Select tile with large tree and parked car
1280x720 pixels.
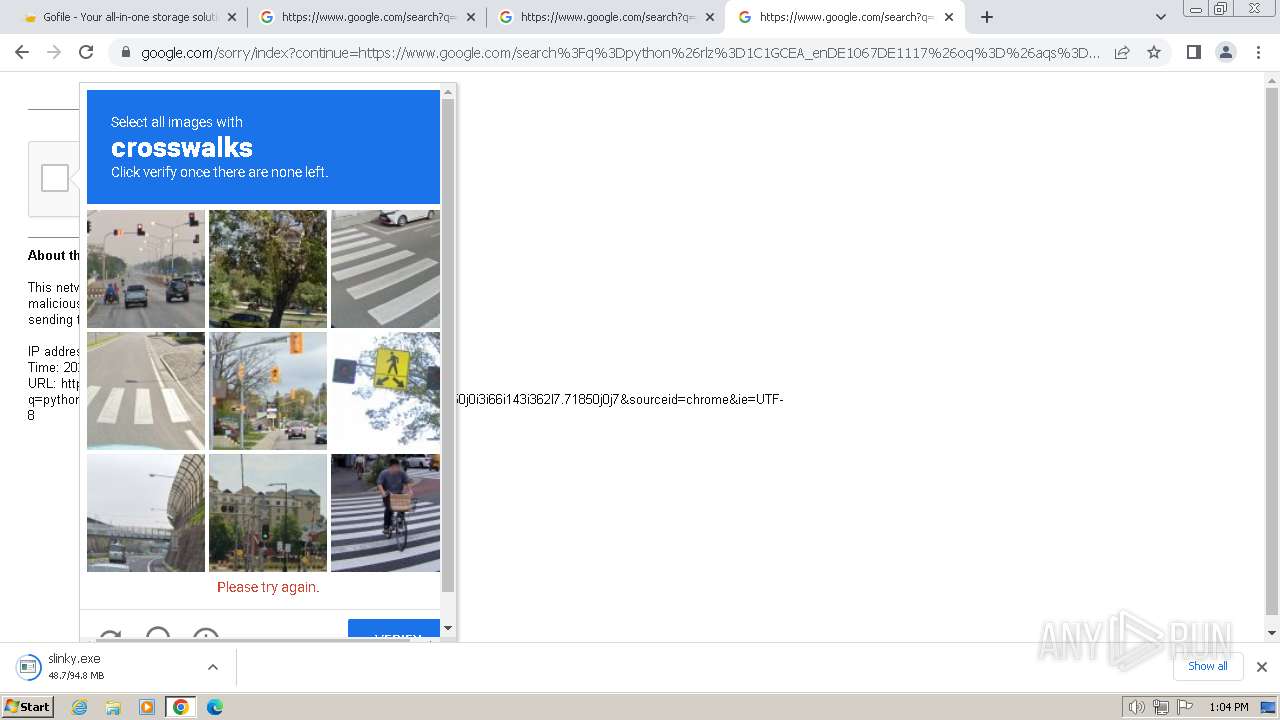[268, 269]
